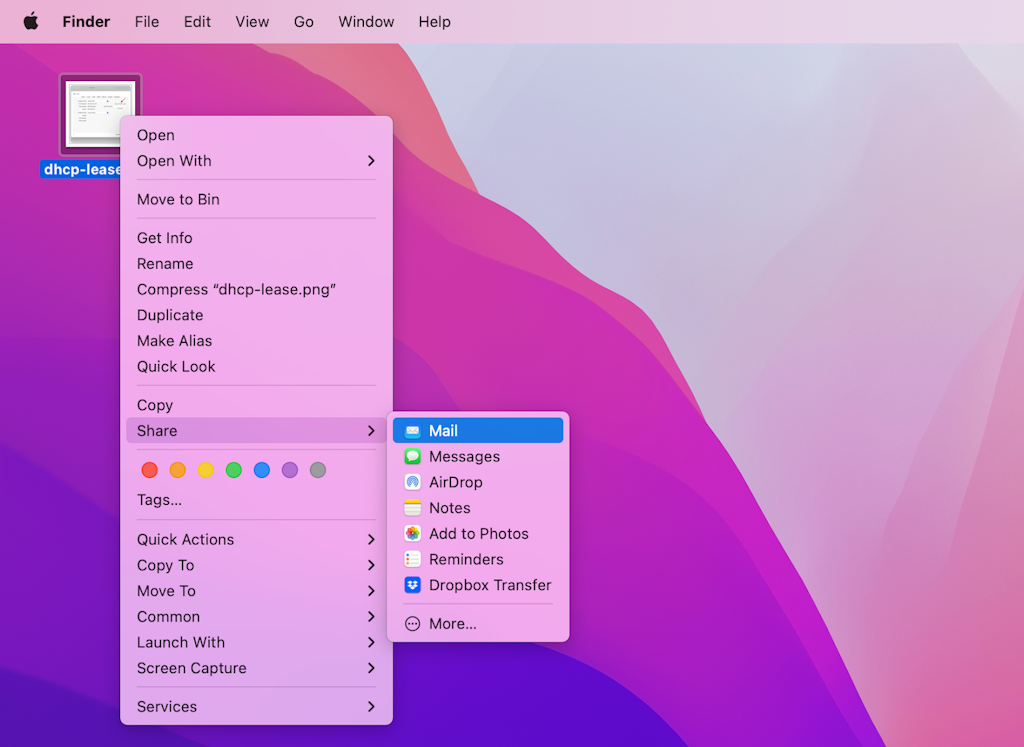
Task: Choose Move to Bin
Action: (178, 200)
